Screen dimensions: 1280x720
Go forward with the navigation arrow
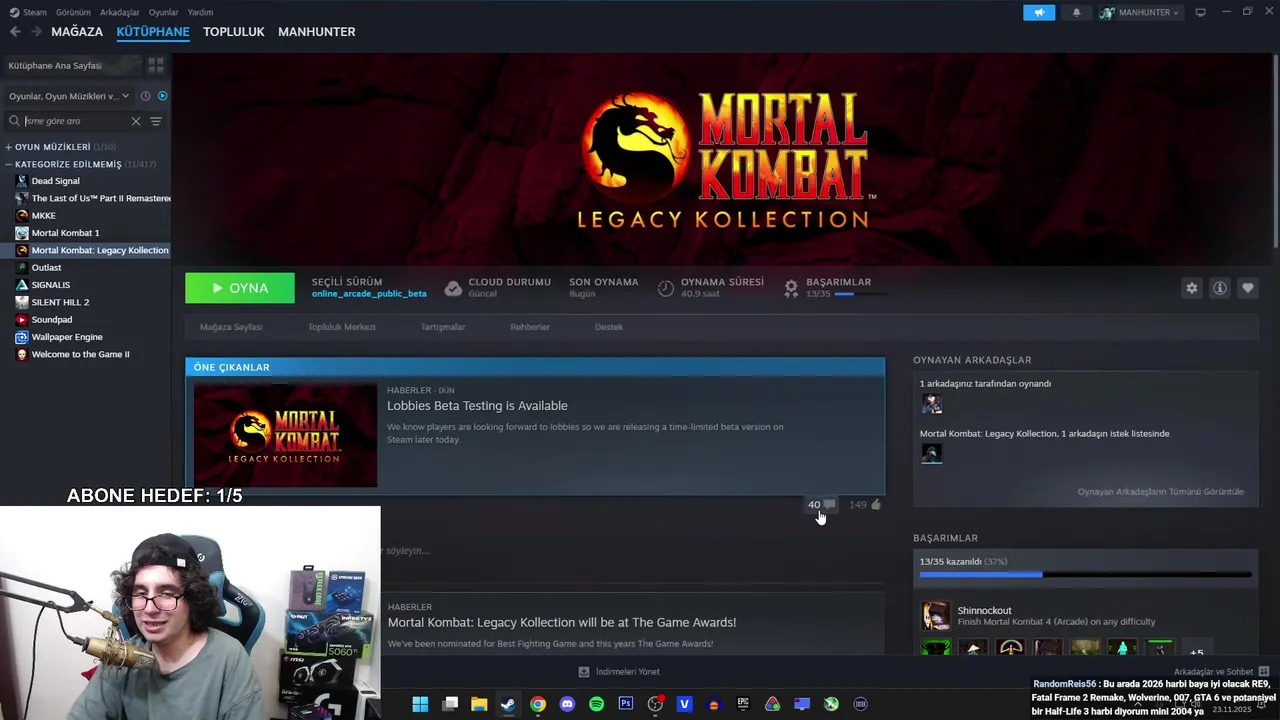tap(36, 32)
